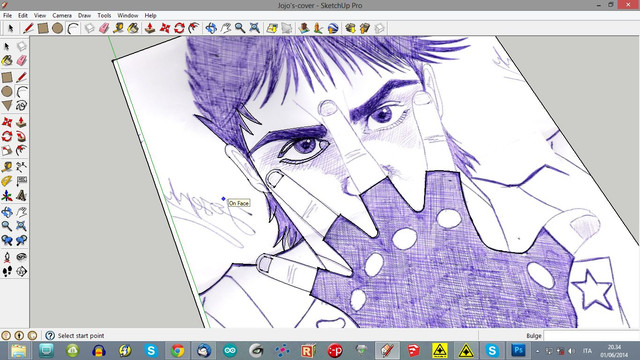Open the Window menu
640x360 pixels.
(x=128, y=16)
